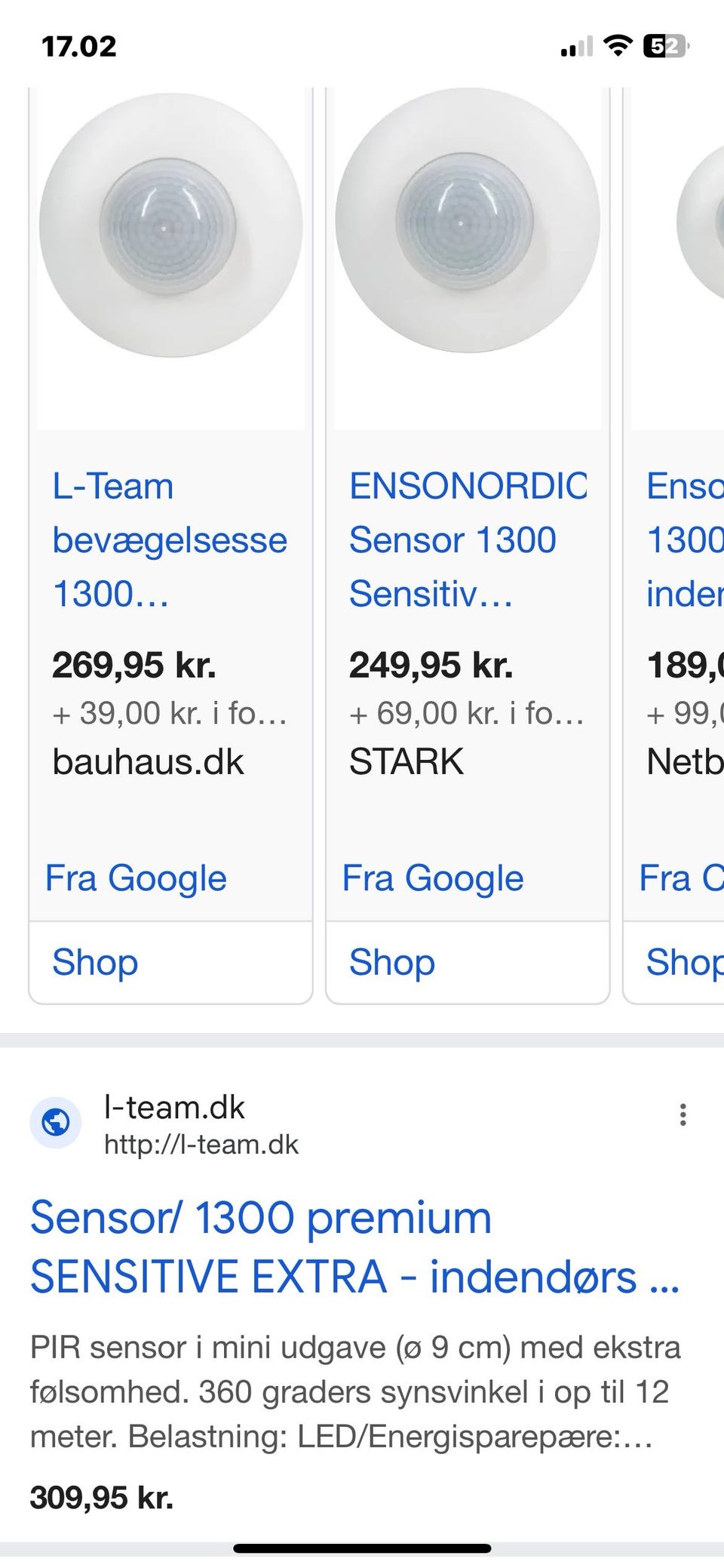Screen dimensions: 724x1568
Task: Tap Fra Google under the STARK listing
Action: click(433, 878)
